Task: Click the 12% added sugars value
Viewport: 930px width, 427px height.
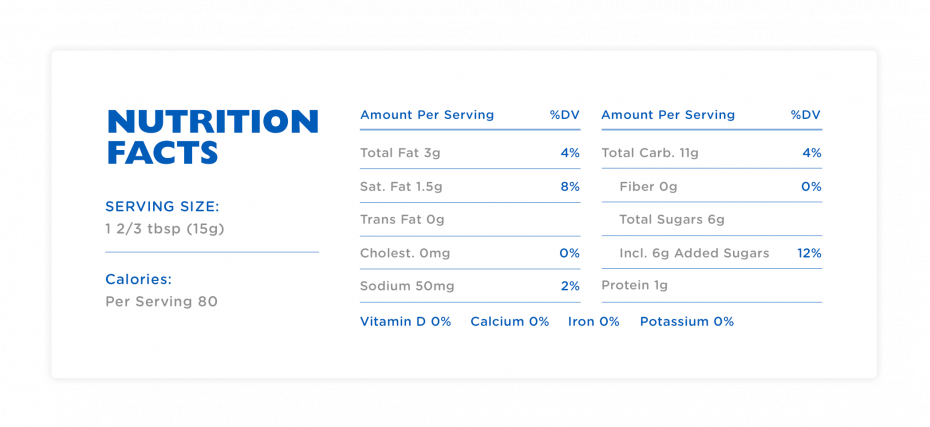Action: pyautogui.click(x=810, y=253)
